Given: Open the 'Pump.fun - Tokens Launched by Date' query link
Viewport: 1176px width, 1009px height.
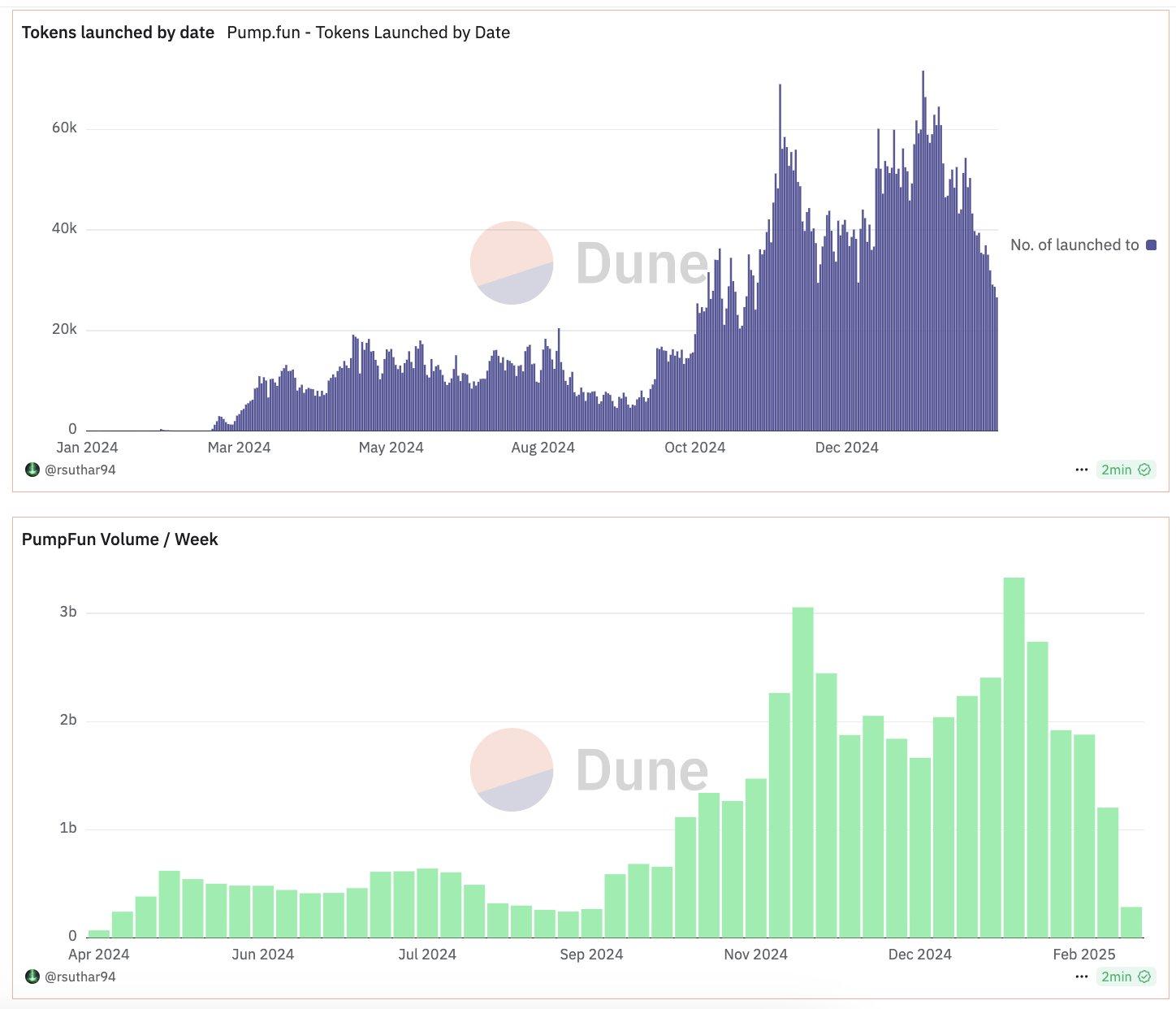Looking at the screenshot, I should tap(368, 32).
